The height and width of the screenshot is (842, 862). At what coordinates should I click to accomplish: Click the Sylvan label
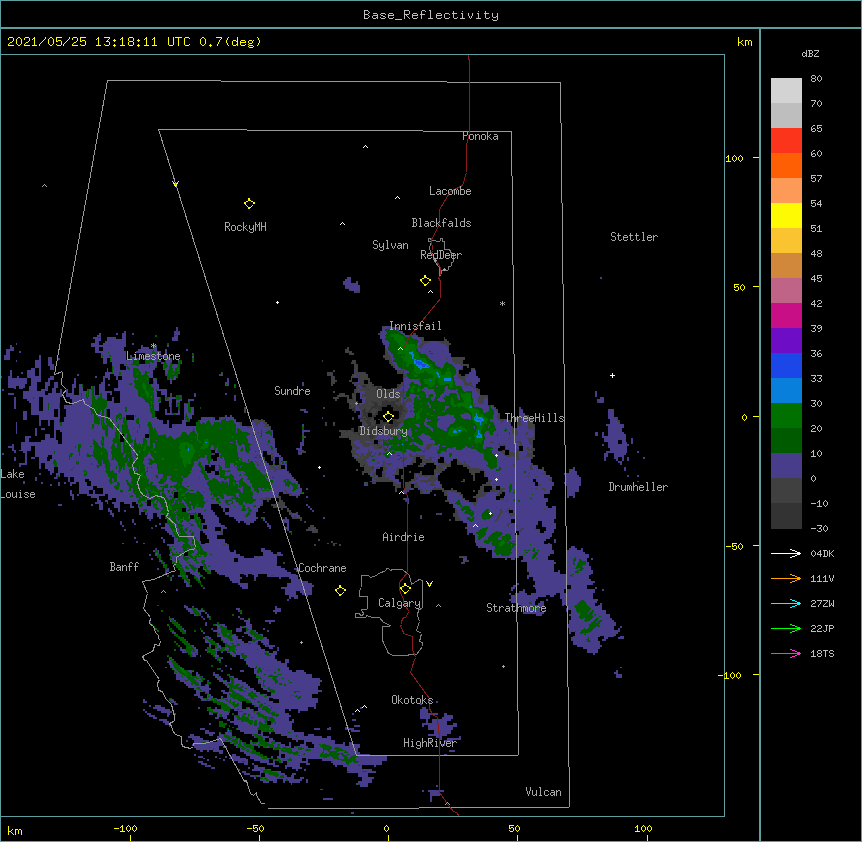pos(390,245)
